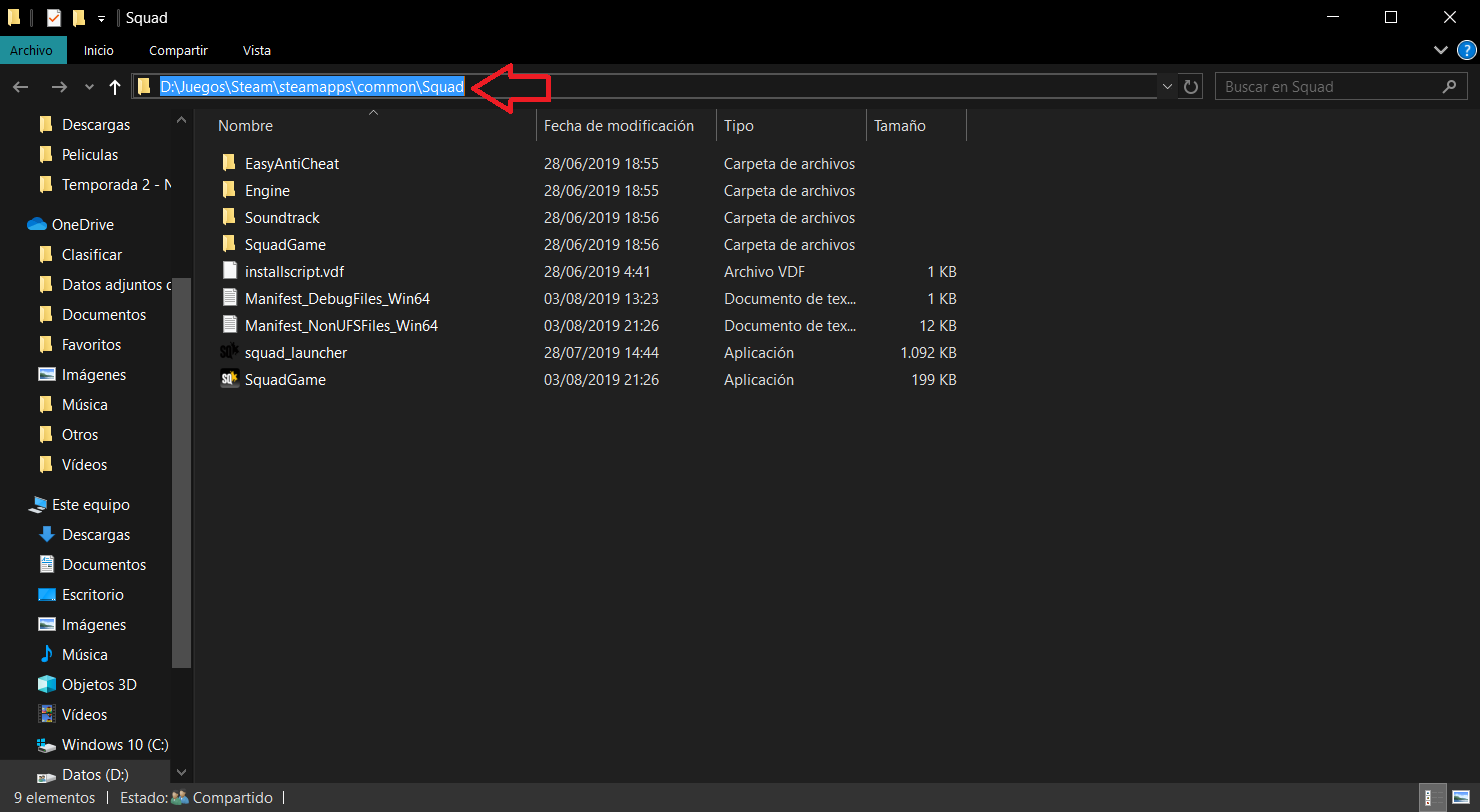Select the 199 KB SquadGame application icon
The width and height of the screenshot is (1480, 812).
229,379
